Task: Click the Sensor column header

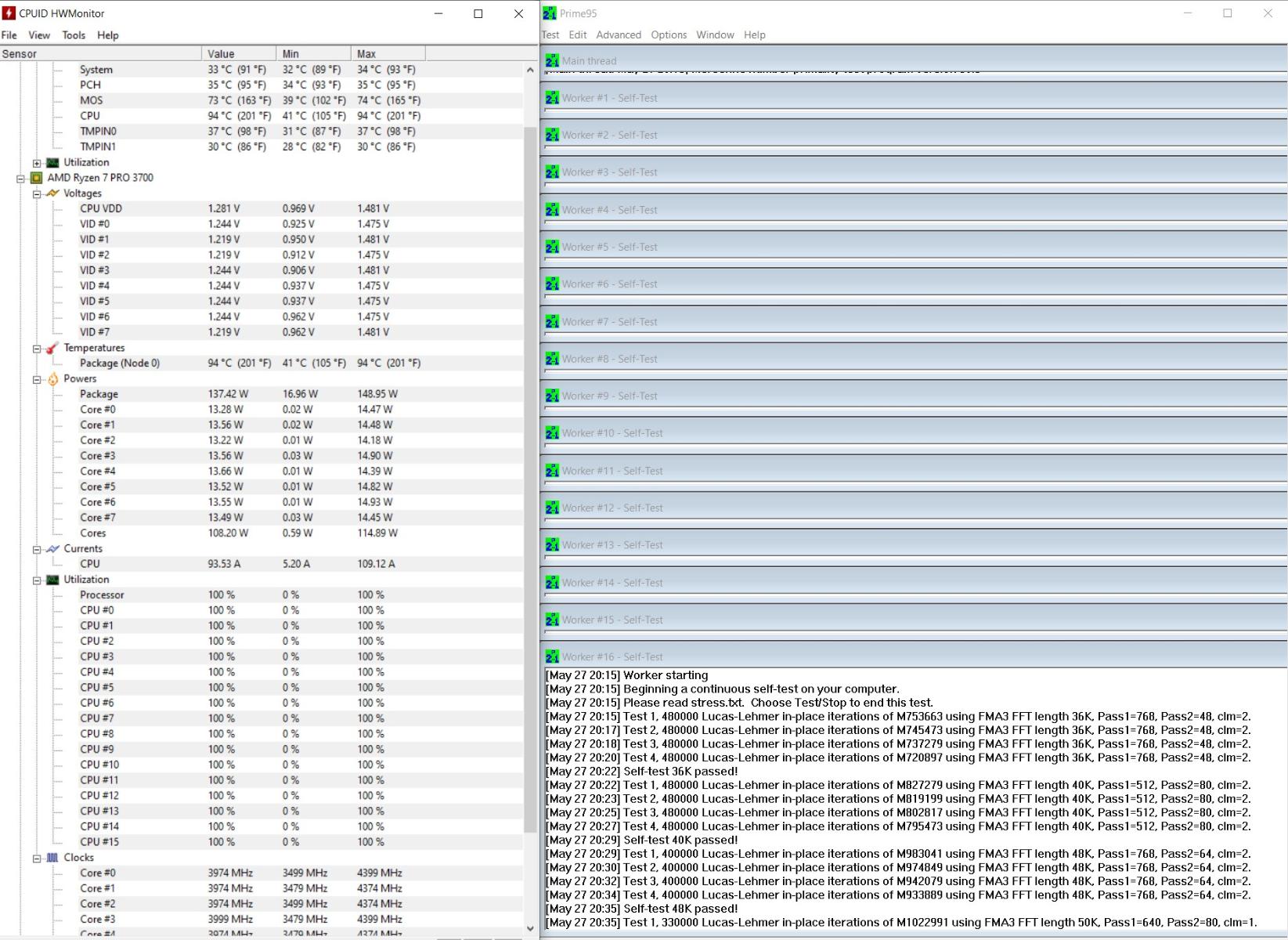Action: point(101,53)
